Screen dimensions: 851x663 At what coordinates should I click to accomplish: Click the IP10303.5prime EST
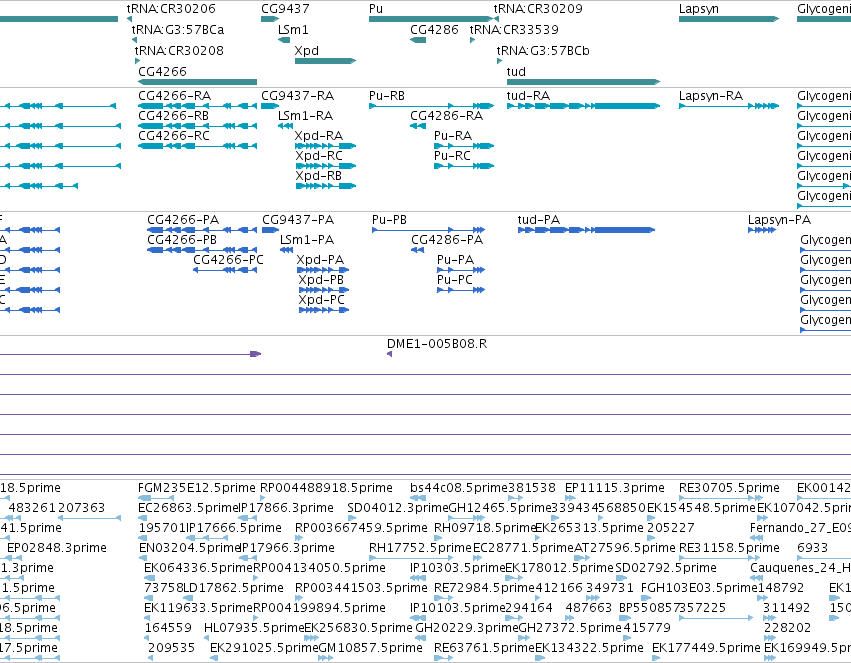[418, 578]
